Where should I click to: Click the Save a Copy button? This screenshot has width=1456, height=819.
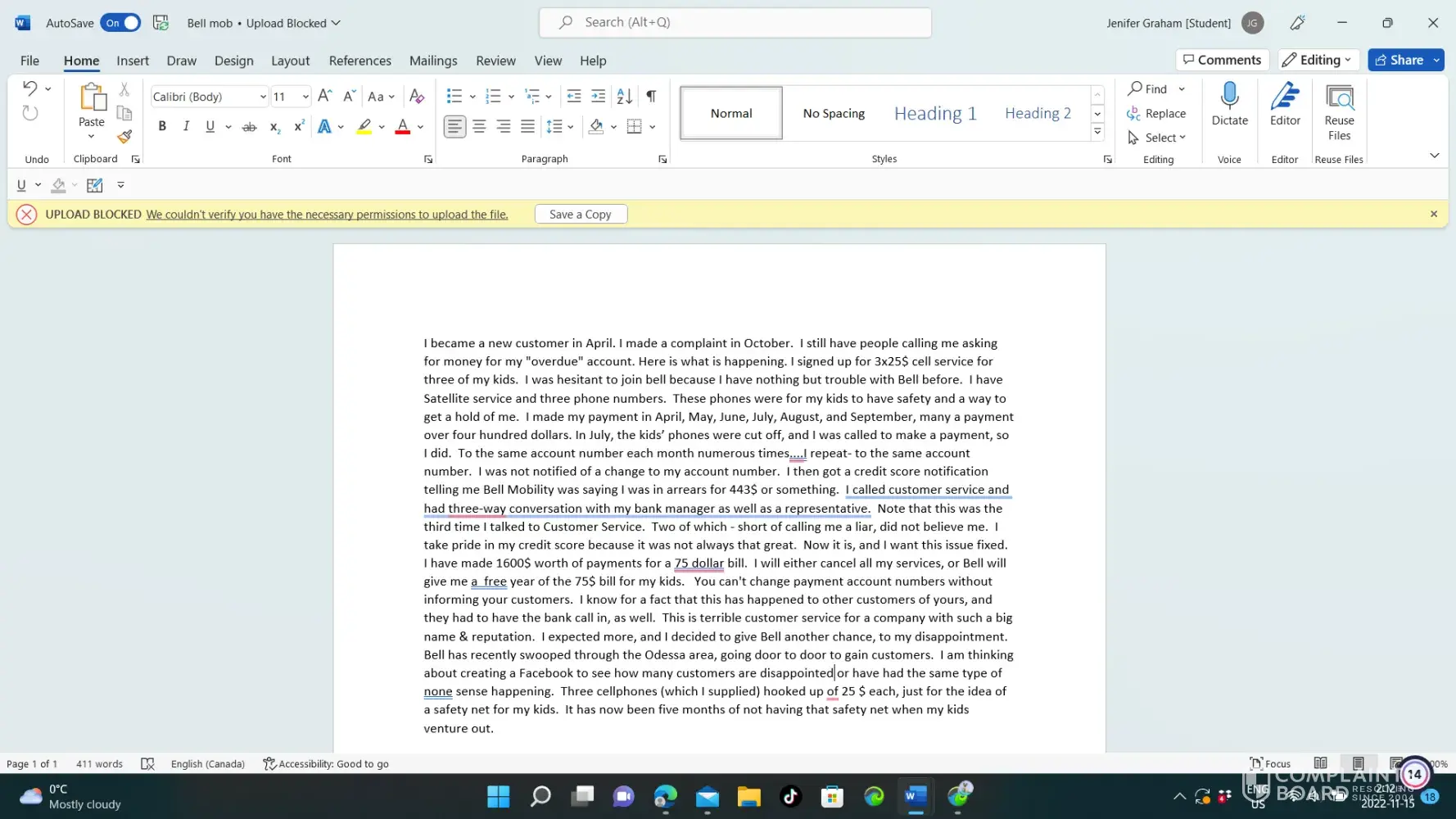(581, 215)
